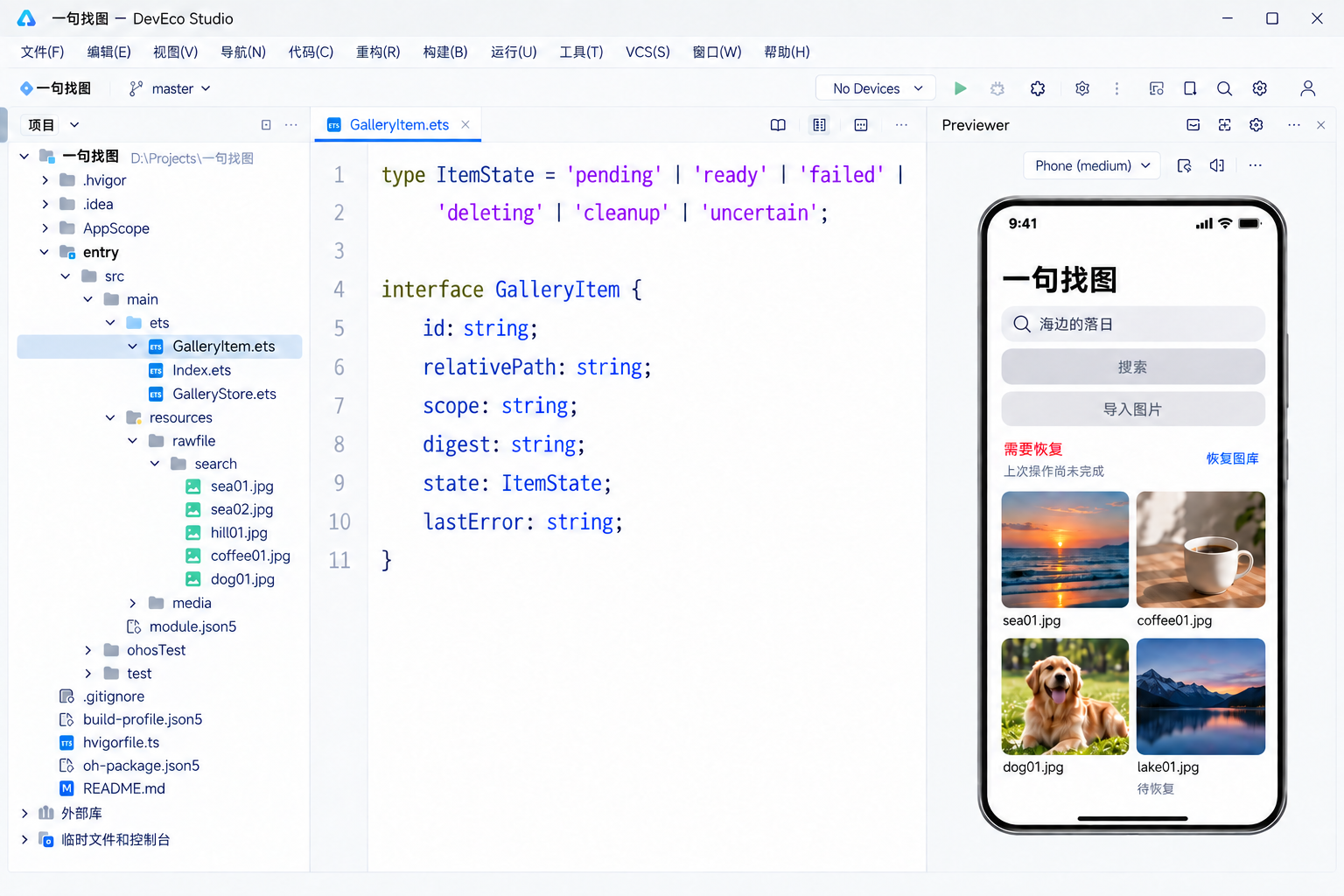Start debugging with the bug icon

coord(997,88)
